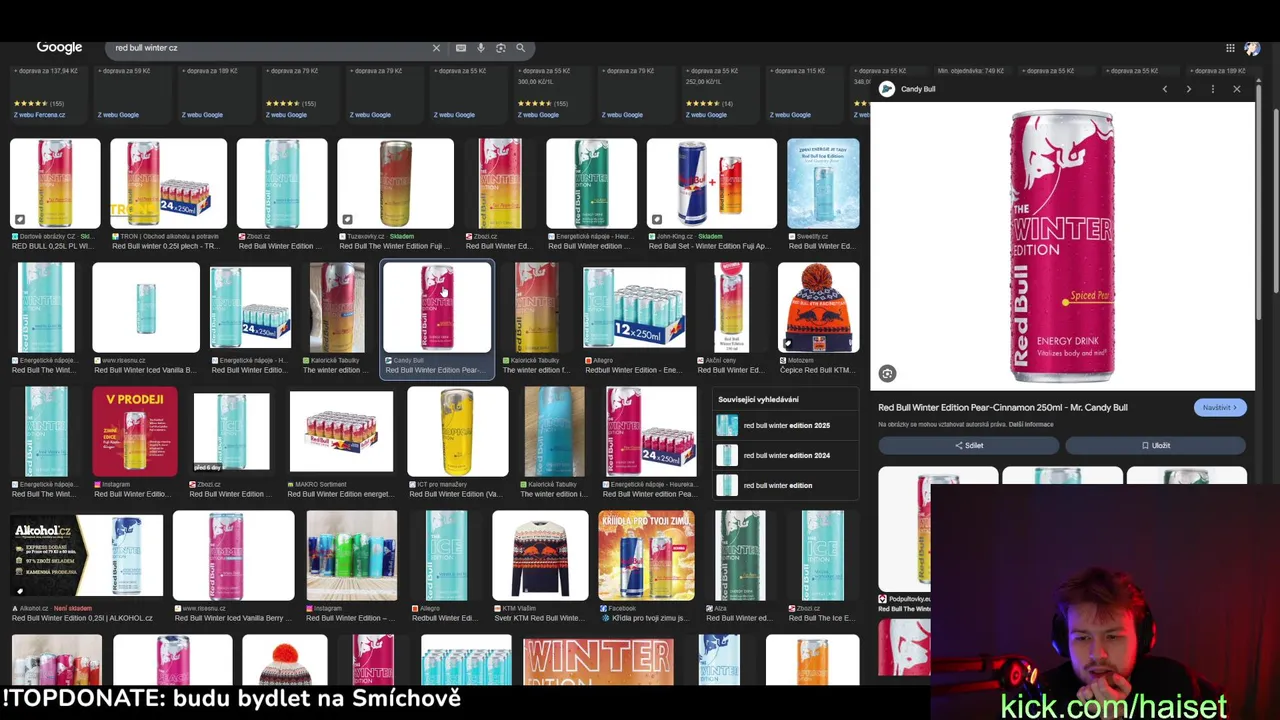1280x720 pixels.
Task: Open the John-King.cz Red Bull set thumbnail
Action: (711, 184)
